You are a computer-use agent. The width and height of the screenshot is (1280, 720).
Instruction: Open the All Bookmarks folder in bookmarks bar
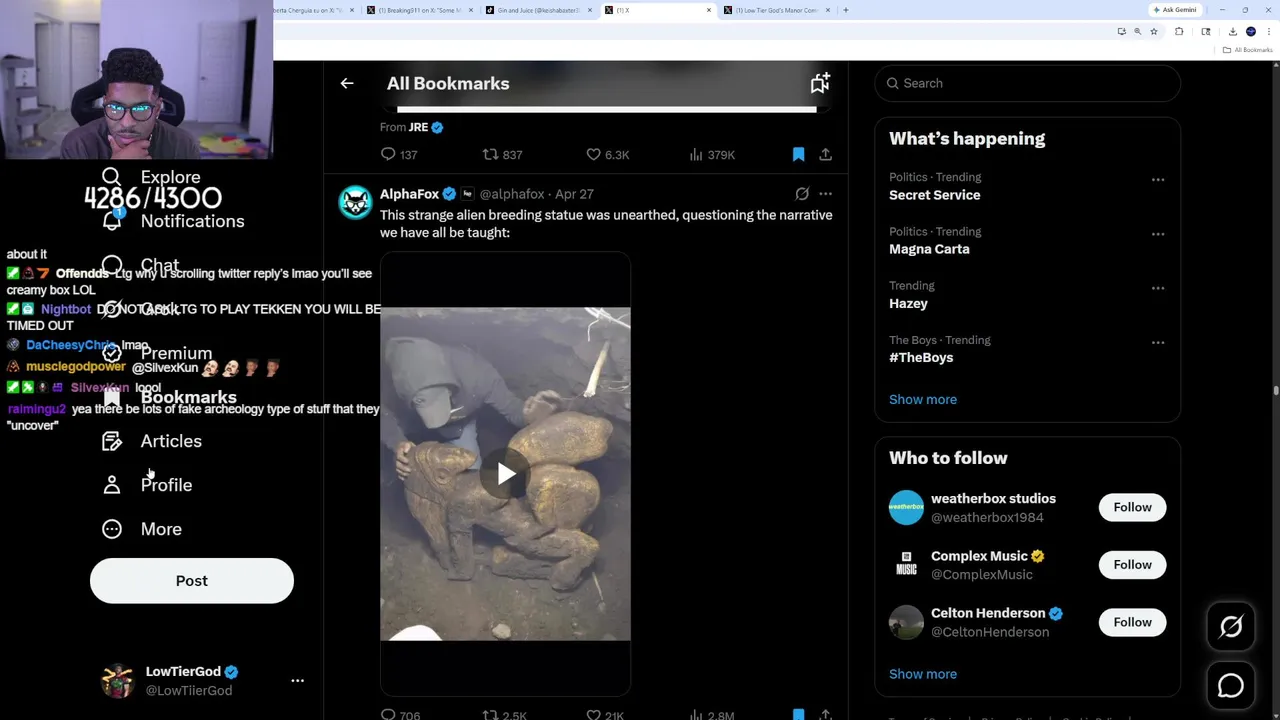click(1248, 50)
